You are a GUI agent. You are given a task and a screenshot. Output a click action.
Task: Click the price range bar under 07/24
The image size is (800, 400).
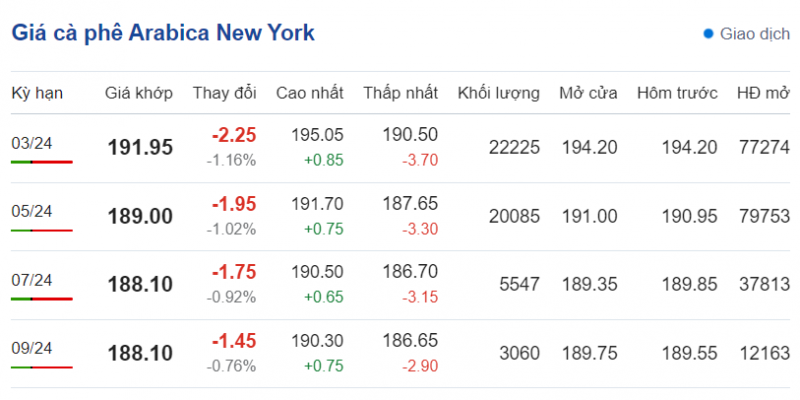[x=41, y=298]
